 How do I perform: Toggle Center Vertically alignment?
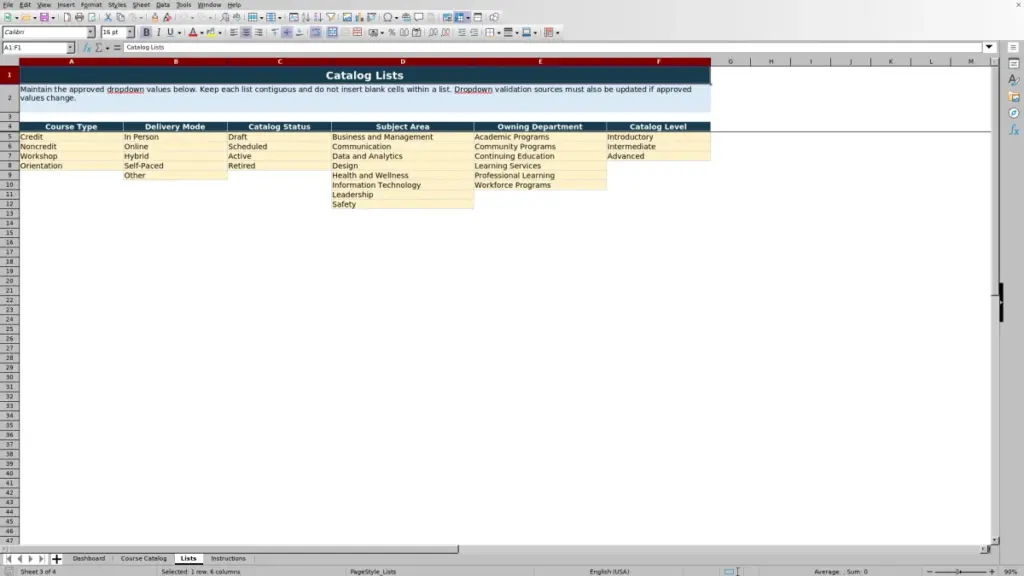(287, 33)
